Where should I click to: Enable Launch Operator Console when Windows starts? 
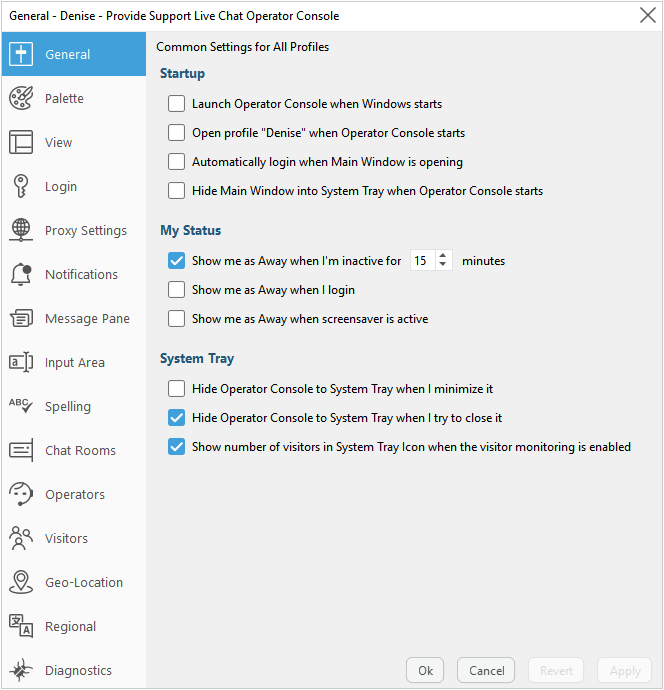click(176, 104)
